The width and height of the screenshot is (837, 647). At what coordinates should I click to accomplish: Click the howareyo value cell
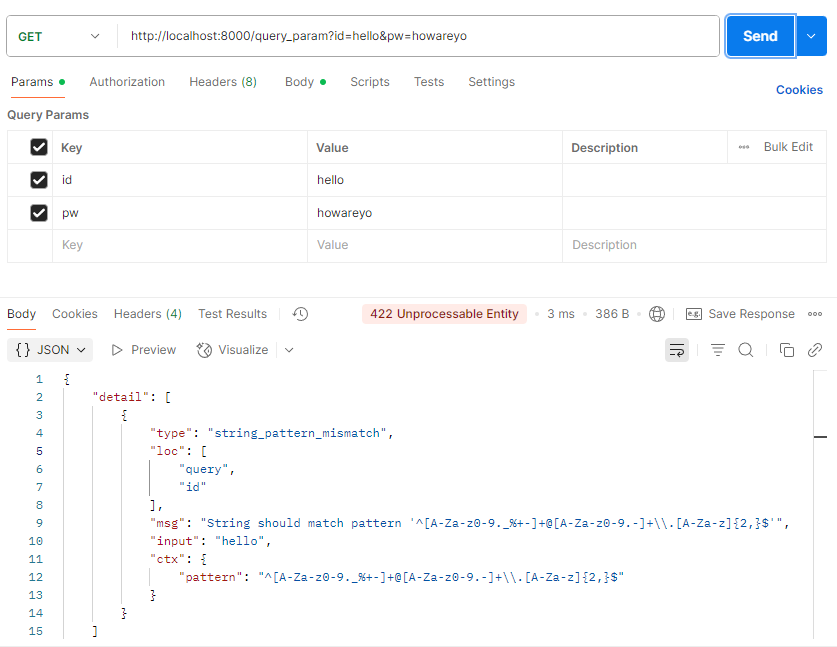(x=435, y=213)
